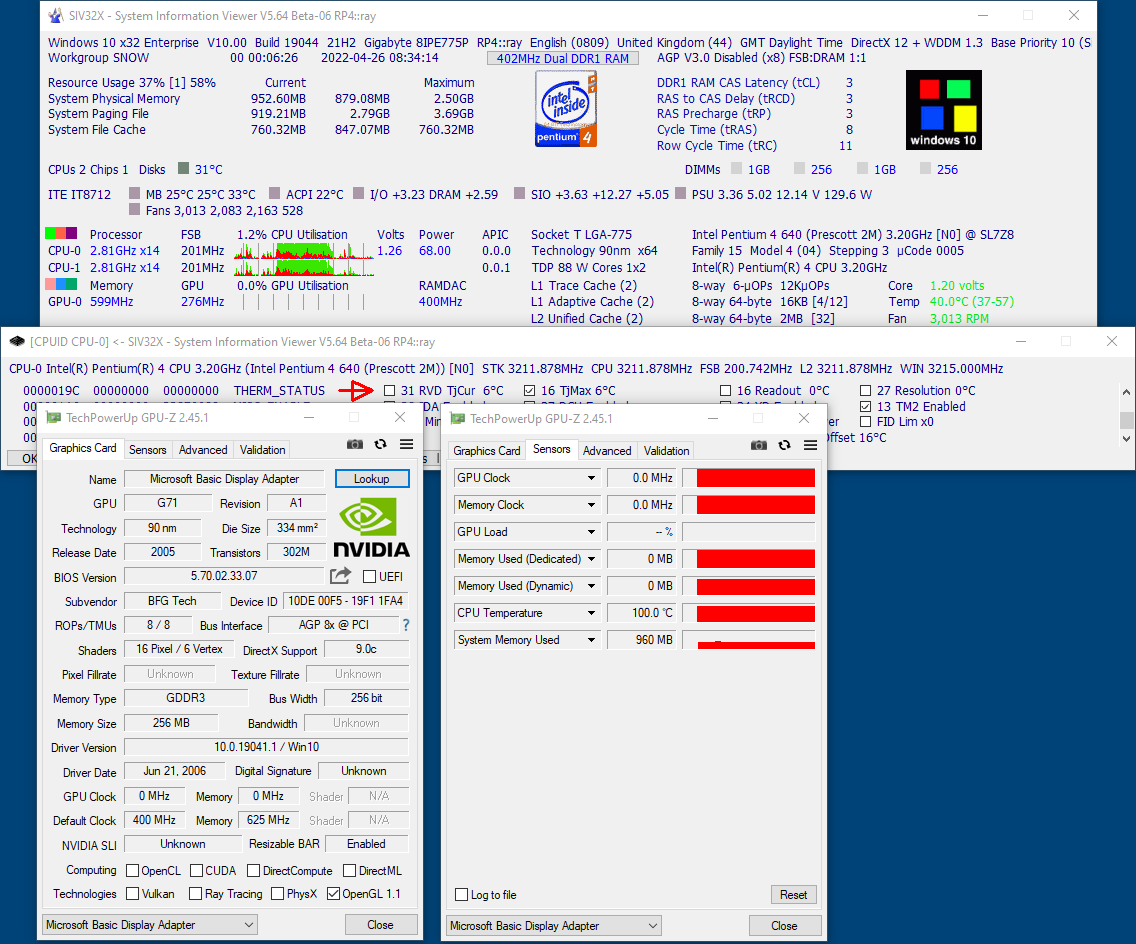
Task: Click the Fans square indicator
Action: click(x=134, y=209)
